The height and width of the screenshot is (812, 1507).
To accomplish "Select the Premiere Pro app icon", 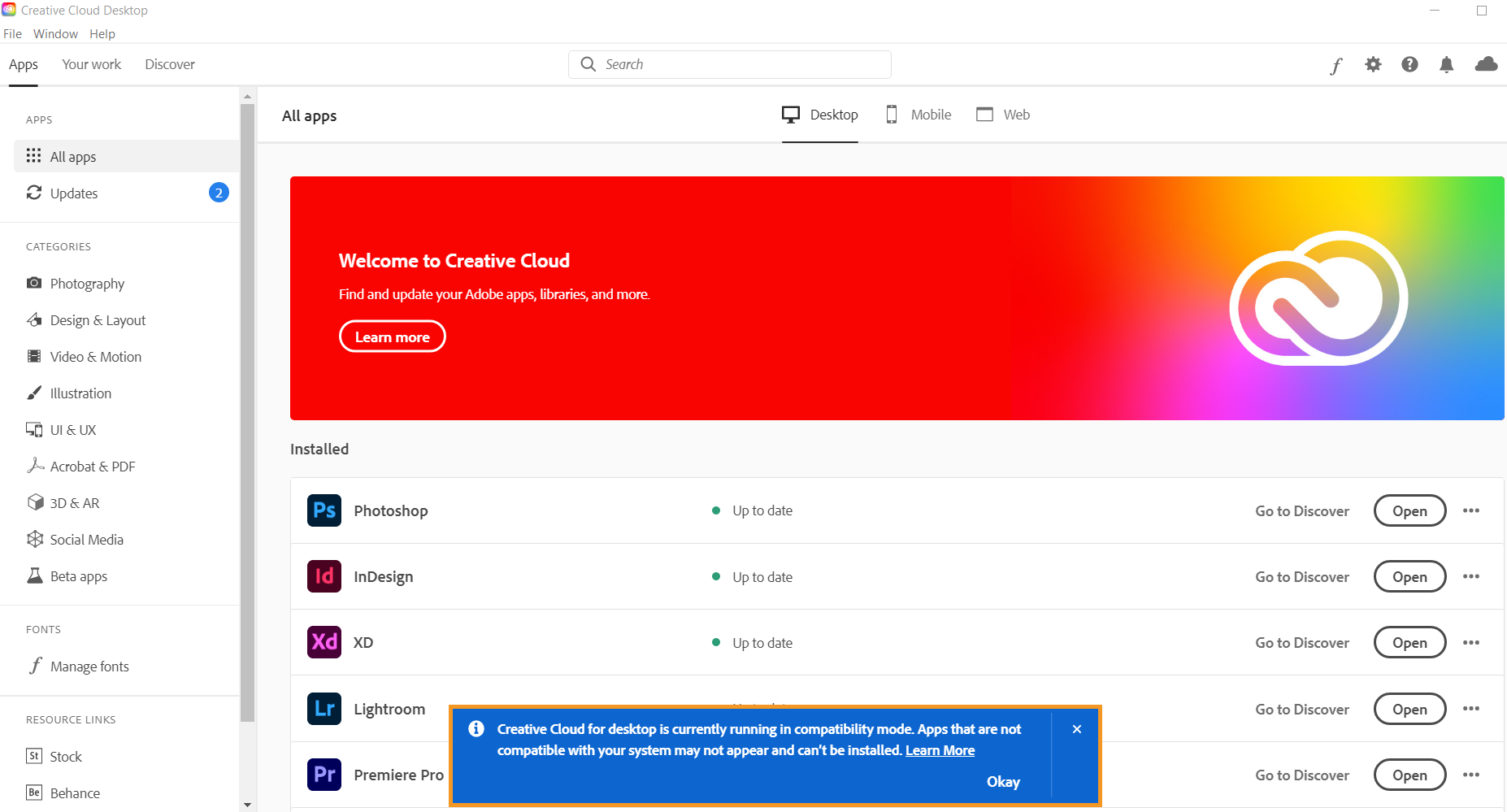I will click(x=324, y=775).
